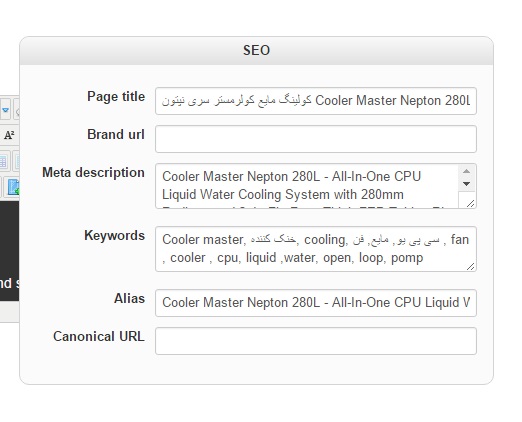Open the blue dropdown arrow in editor toolbar
The width and height of the screenshot is (522, 422).
(x=5, y=110)
